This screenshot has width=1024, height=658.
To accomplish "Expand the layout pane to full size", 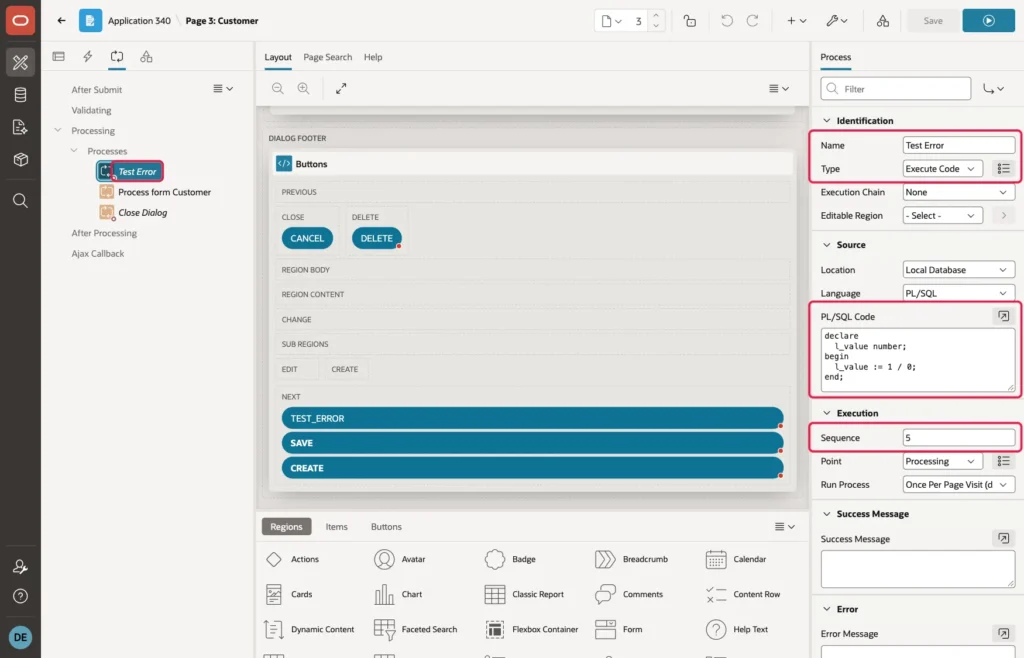I will [341, 88].
